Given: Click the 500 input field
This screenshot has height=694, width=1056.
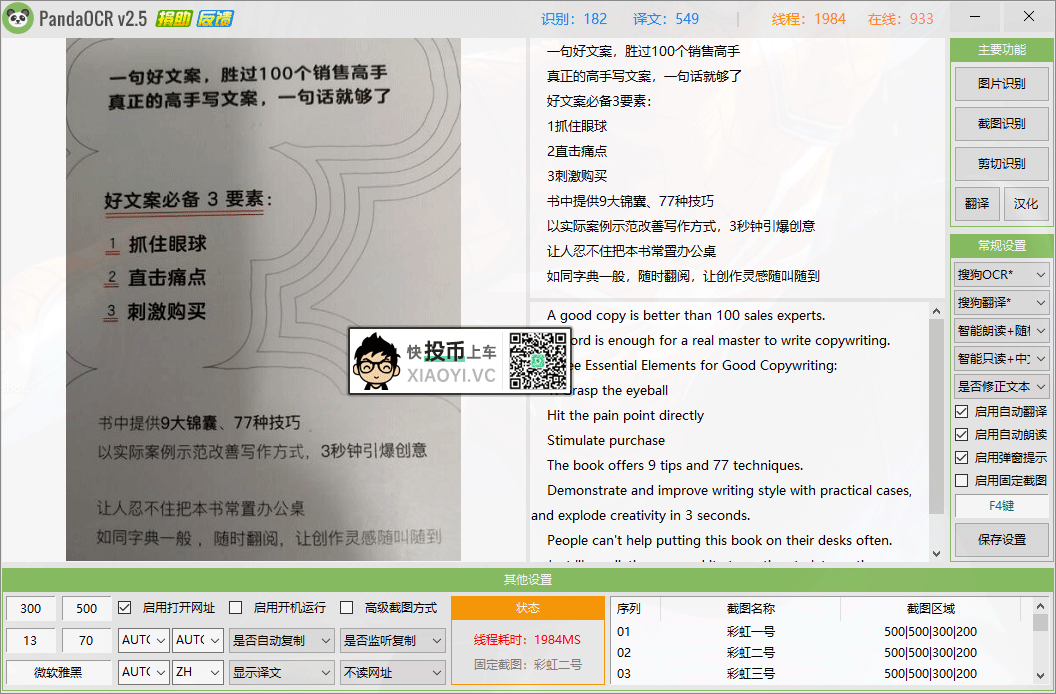Looking at the screenshot, I should (x=86, y=608).
